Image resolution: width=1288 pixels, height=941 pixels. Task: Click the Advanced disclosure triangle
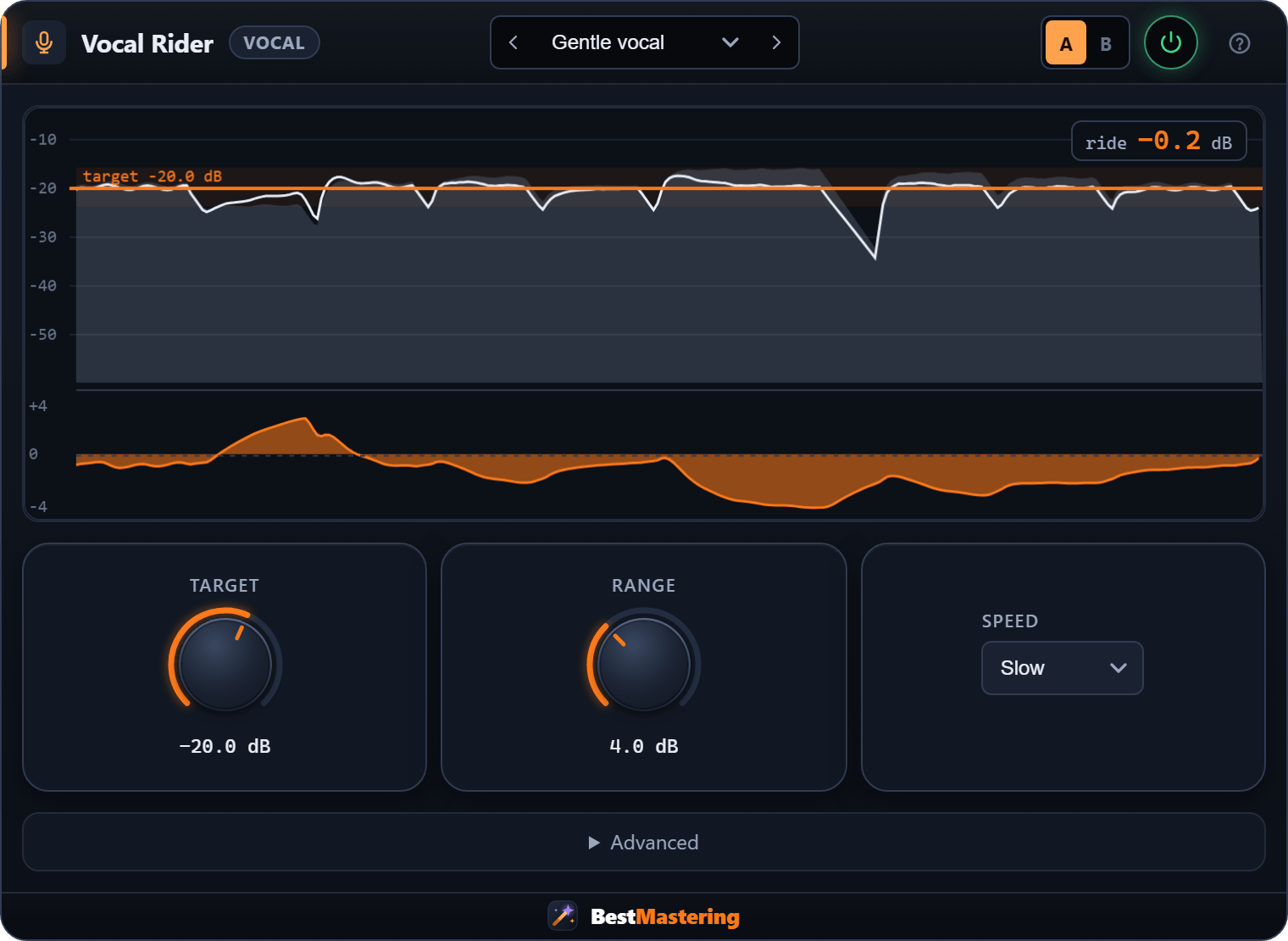[594, 843]
